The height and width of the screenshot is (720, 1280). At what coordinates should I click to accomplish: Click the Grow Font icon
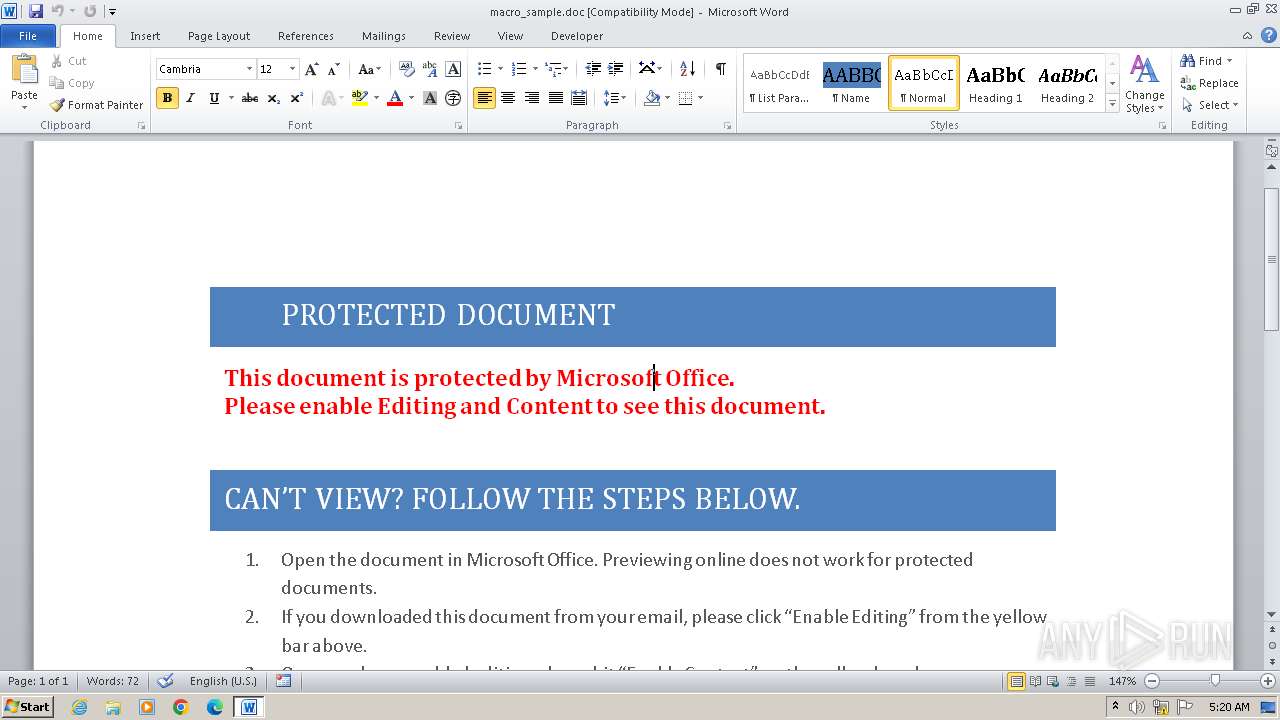tap(312, 69)
